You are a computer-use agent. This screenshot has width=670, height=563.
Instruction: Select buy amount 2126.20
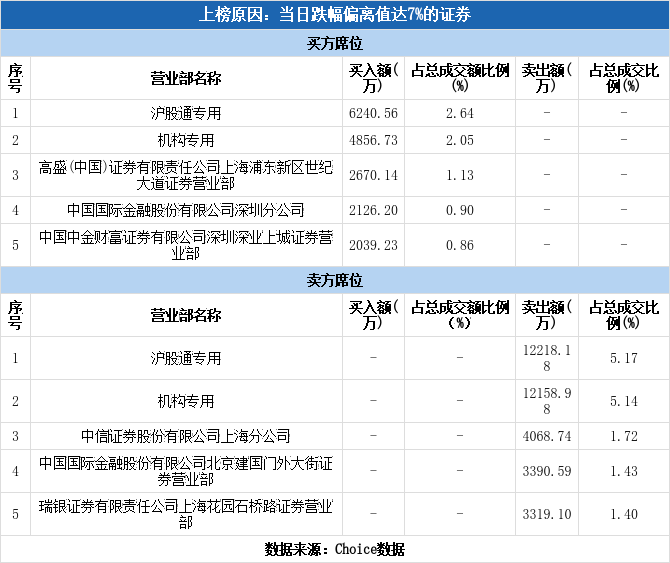373,210
